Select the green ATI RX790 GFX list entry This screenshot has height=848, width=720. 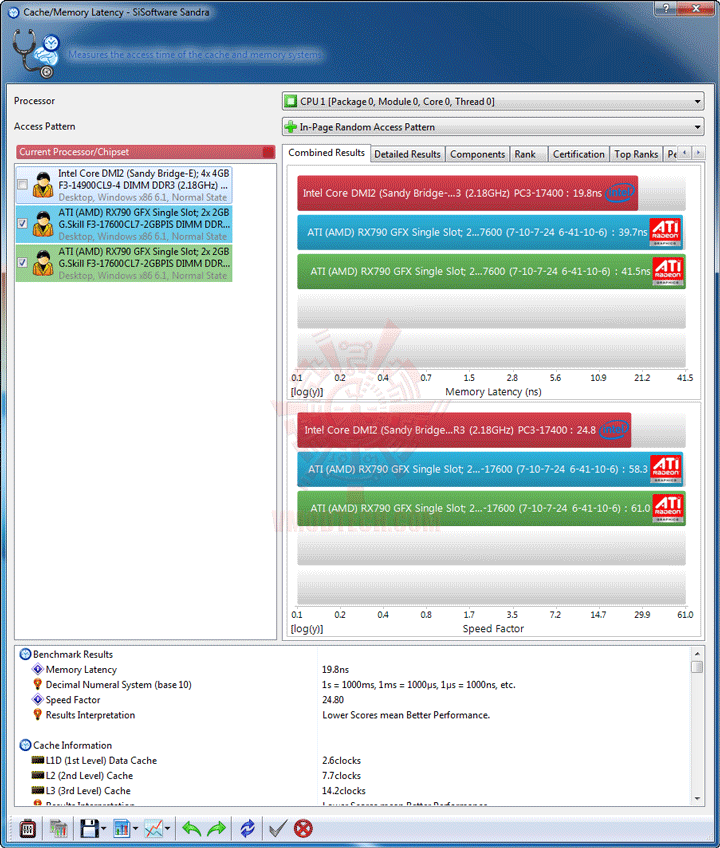coord(124,263)
